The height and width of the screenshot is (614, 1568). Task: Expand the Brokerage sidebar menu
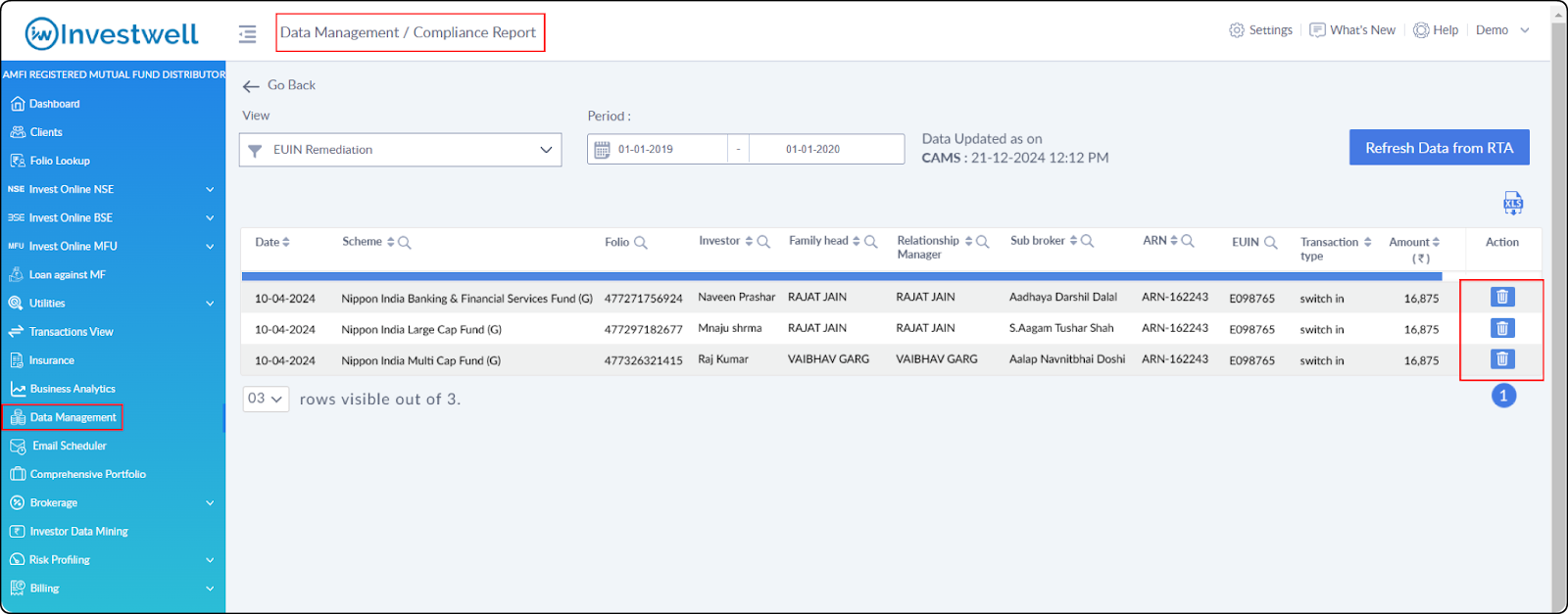[113, 502]
